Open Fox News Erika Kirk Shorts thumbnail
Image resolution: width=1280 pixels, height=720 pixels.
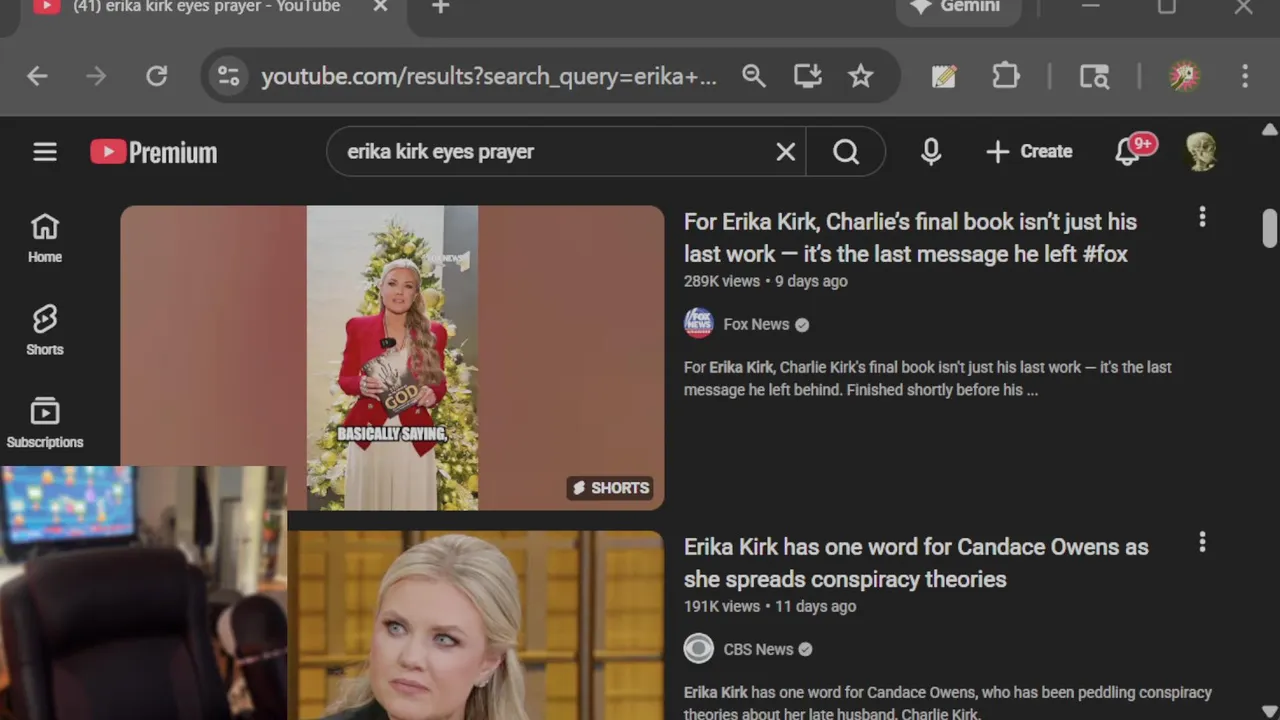click(x=392, y=358)
